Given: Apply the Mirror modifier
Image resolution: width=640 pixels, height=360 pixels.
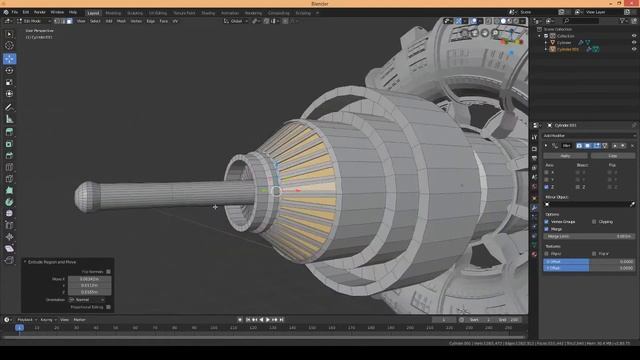Looking at the screenshot, I should click(x=565, y=156).
